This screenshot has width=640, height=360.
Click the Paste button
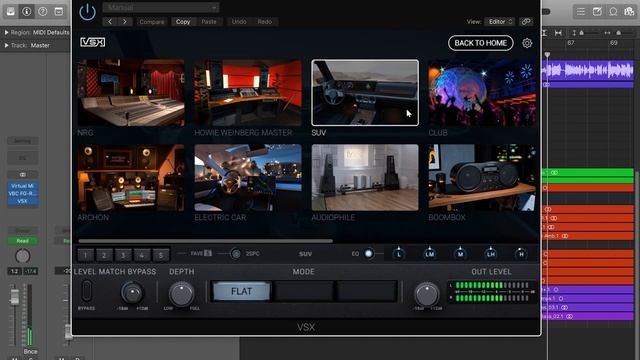(209, 22)
